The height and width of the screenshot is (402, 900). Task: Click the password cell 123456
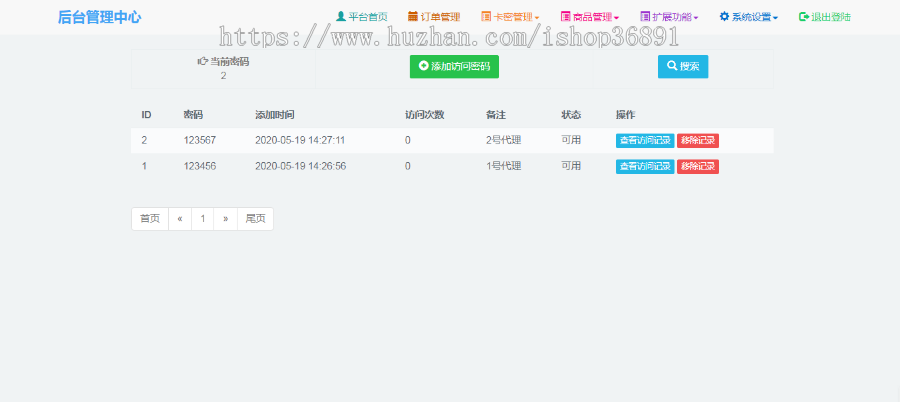click(200, 166)
